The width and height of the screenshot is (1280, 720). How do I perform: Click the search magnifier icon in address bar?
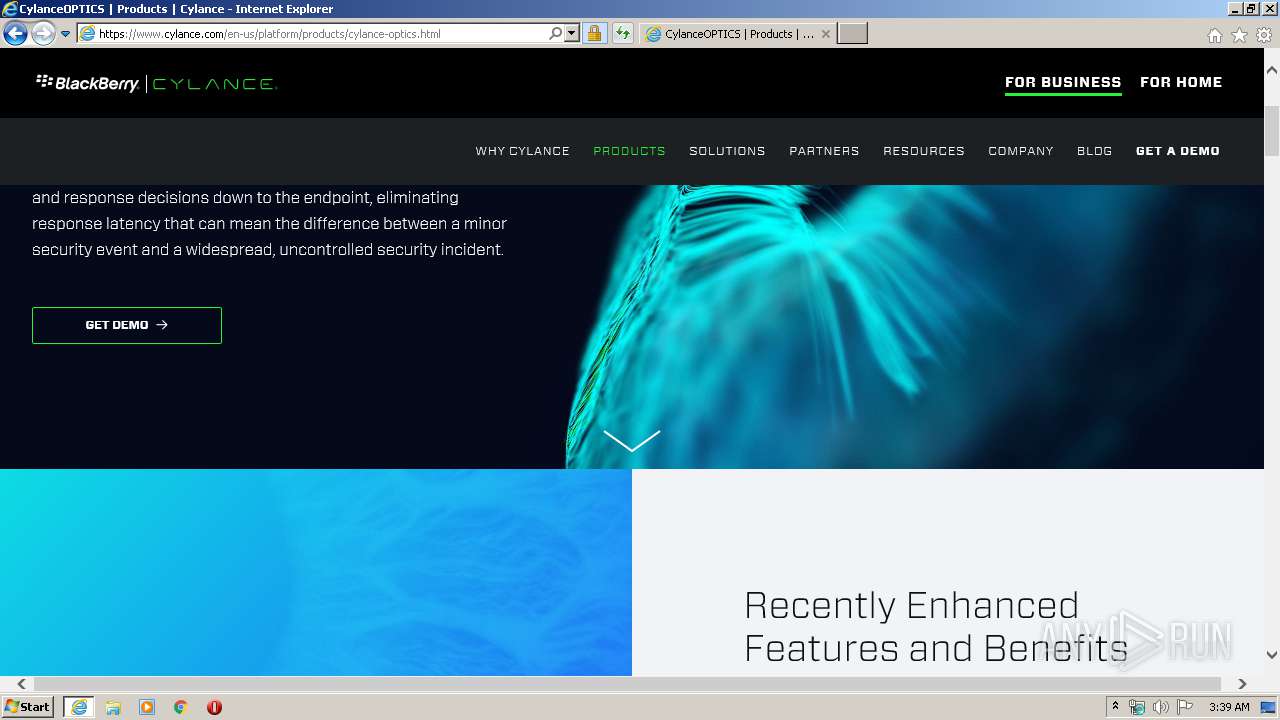click(x=555, y=34)
